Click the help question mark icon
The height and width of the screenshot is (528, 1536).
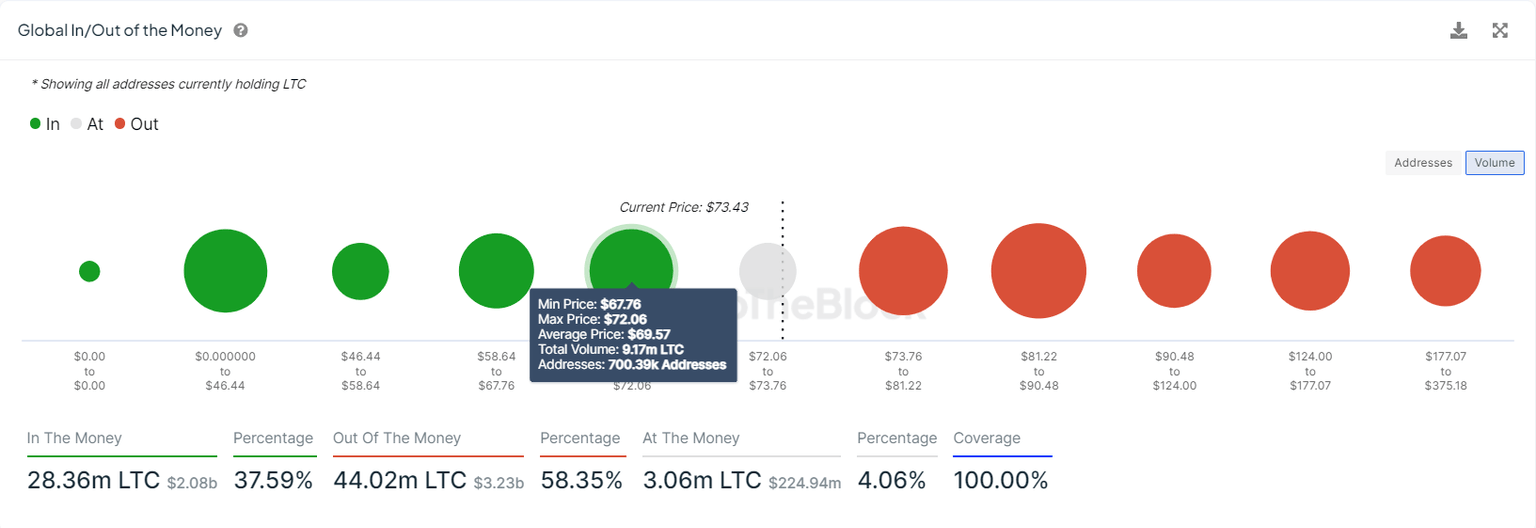241,30
